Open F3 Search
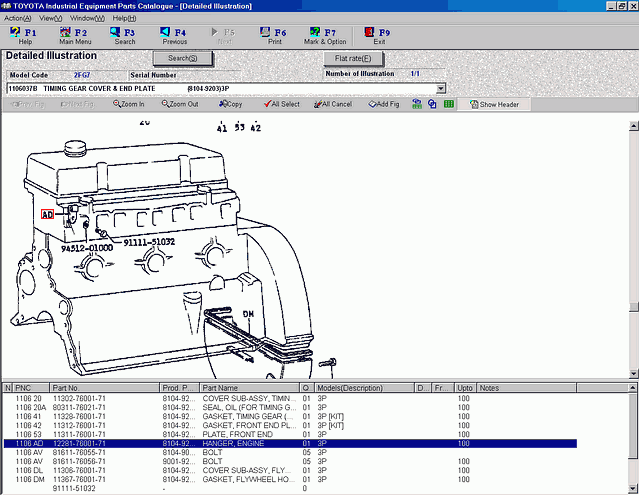The image size is (639, 495). [x=124, y=36]
